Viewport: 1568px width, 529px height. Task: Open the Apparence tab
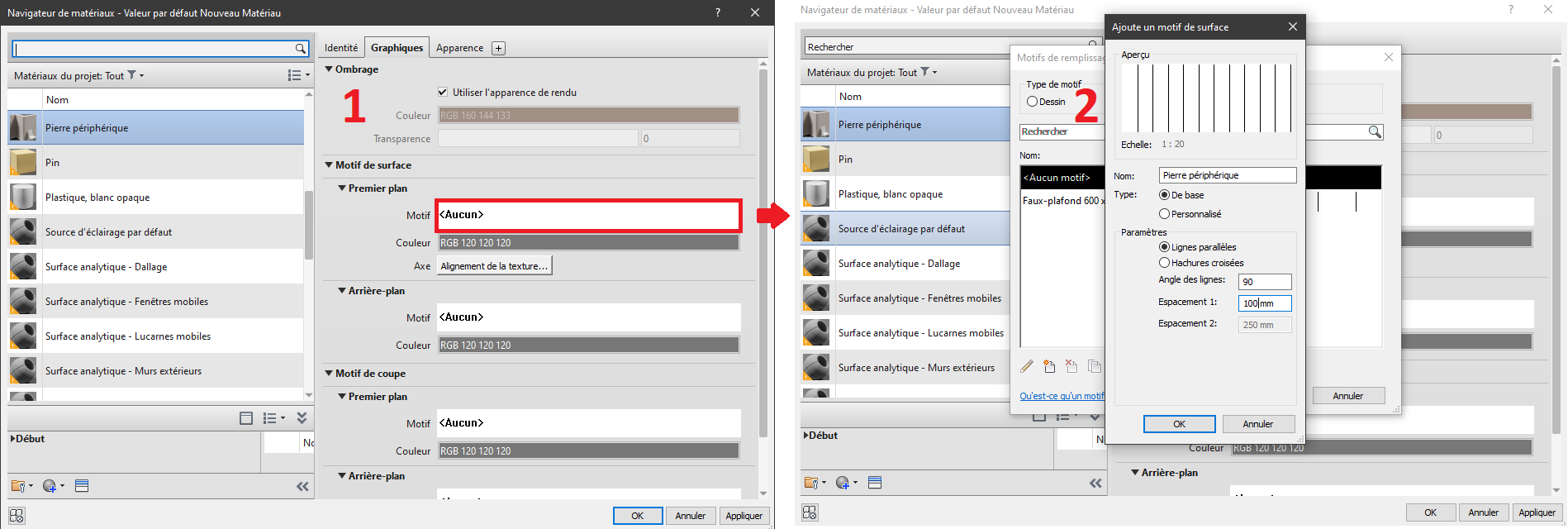[x=459, y=48]
